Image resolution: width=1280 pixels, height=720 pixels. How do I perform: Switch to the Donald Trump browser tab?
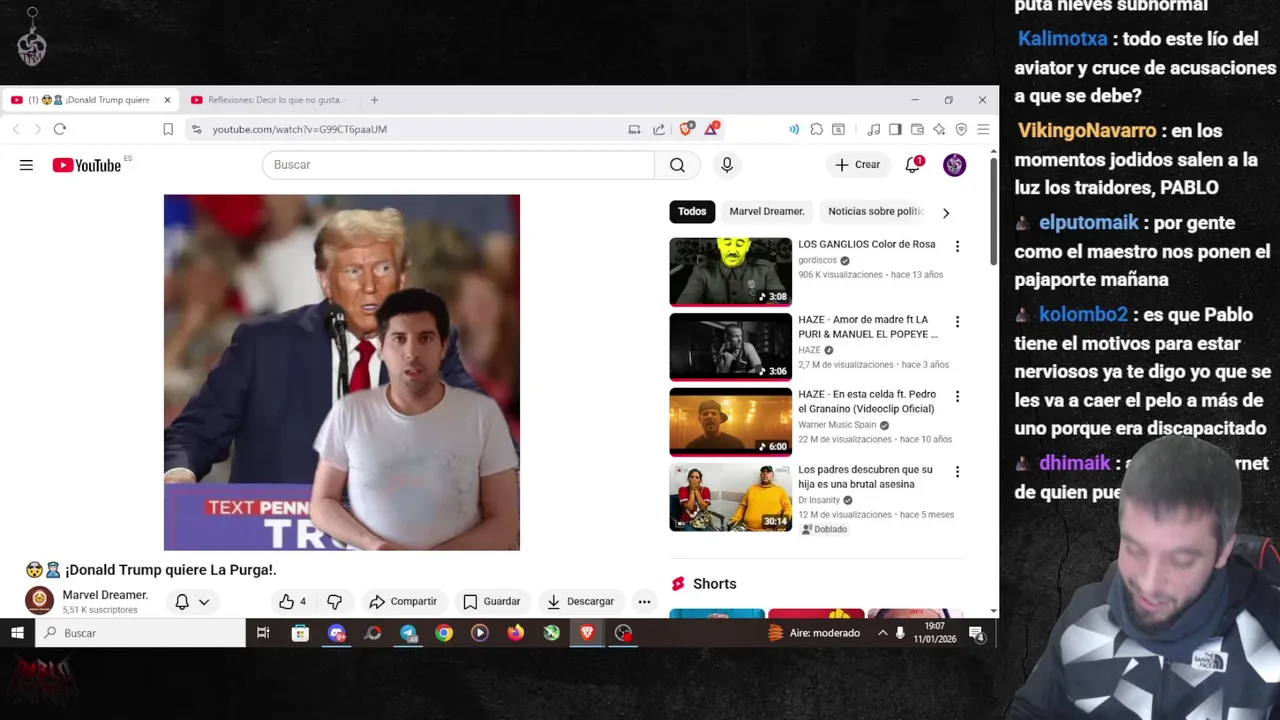click(x=92, y=100)
